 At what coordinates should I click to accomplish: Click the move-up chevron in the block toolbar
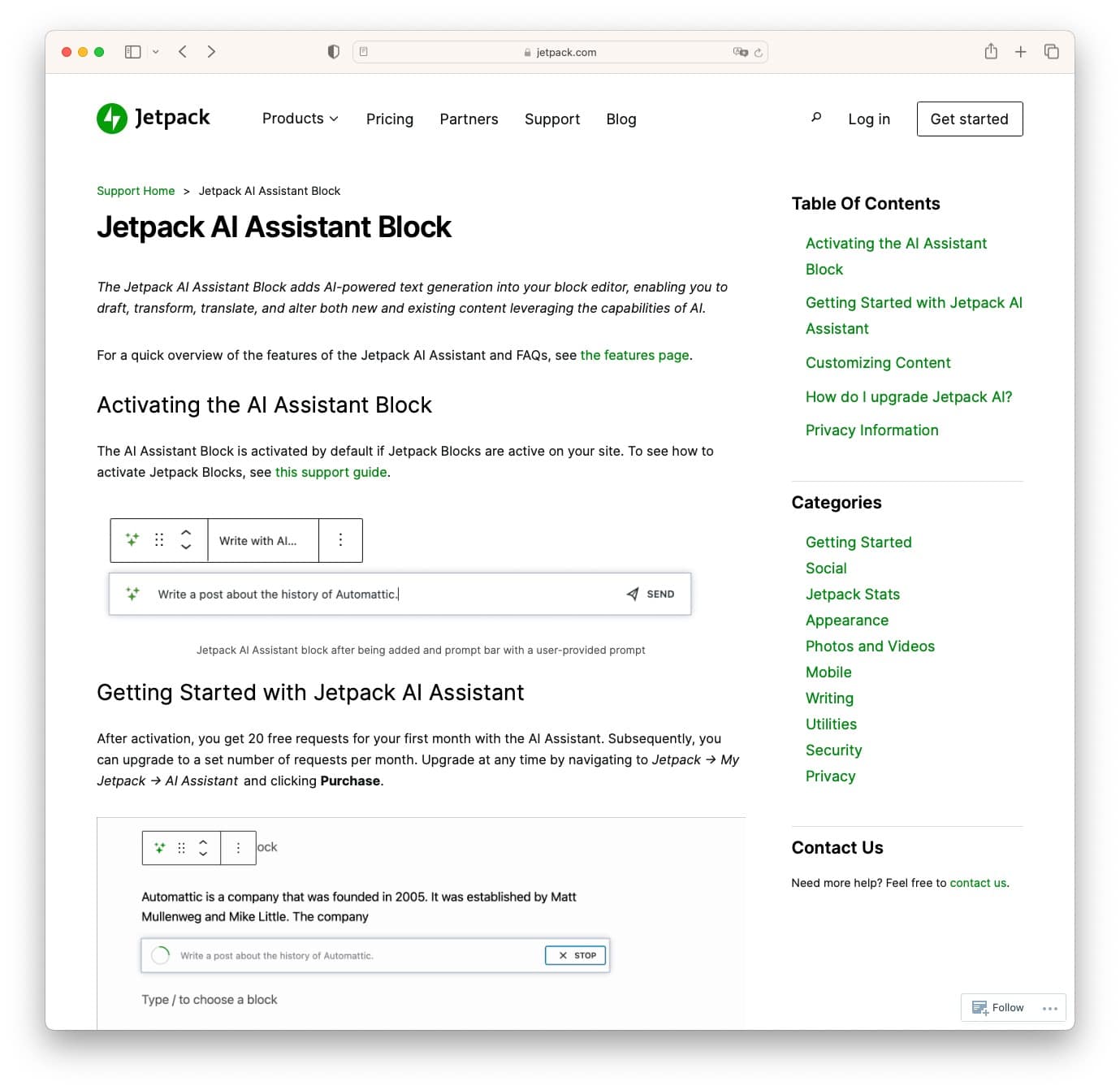click(x=186, y=534)
